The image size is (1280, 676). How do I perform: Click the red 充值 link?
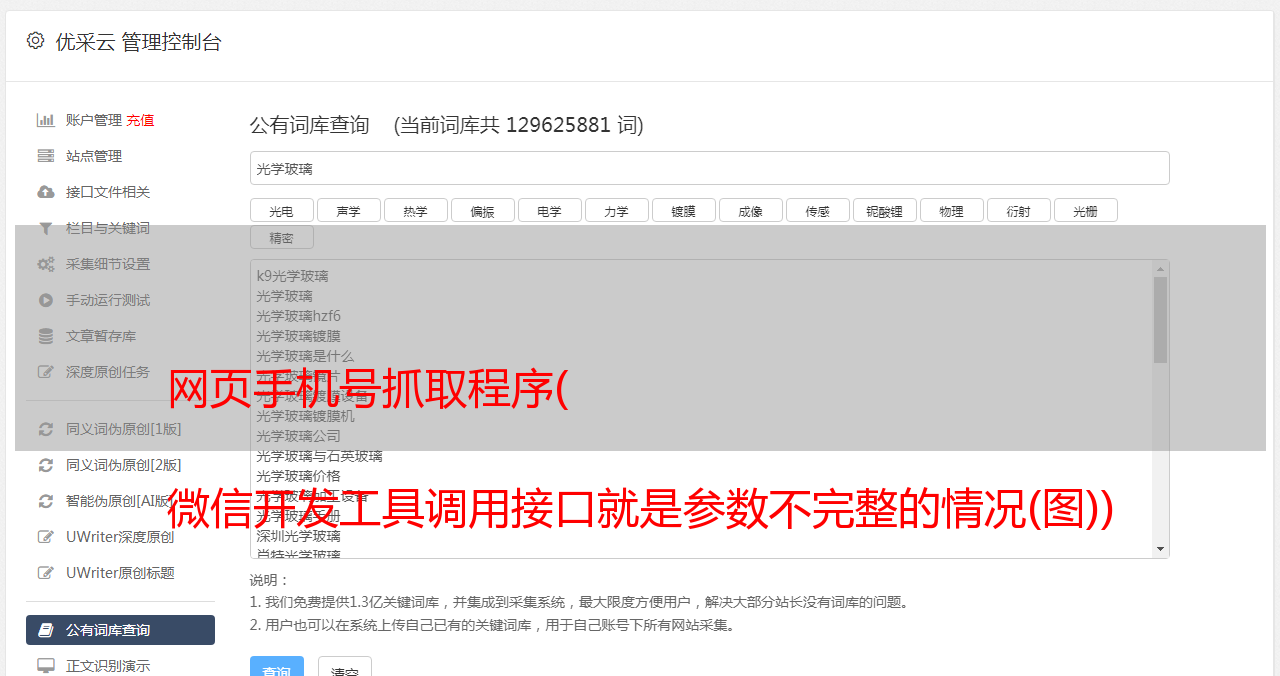(x=140, y=120)
